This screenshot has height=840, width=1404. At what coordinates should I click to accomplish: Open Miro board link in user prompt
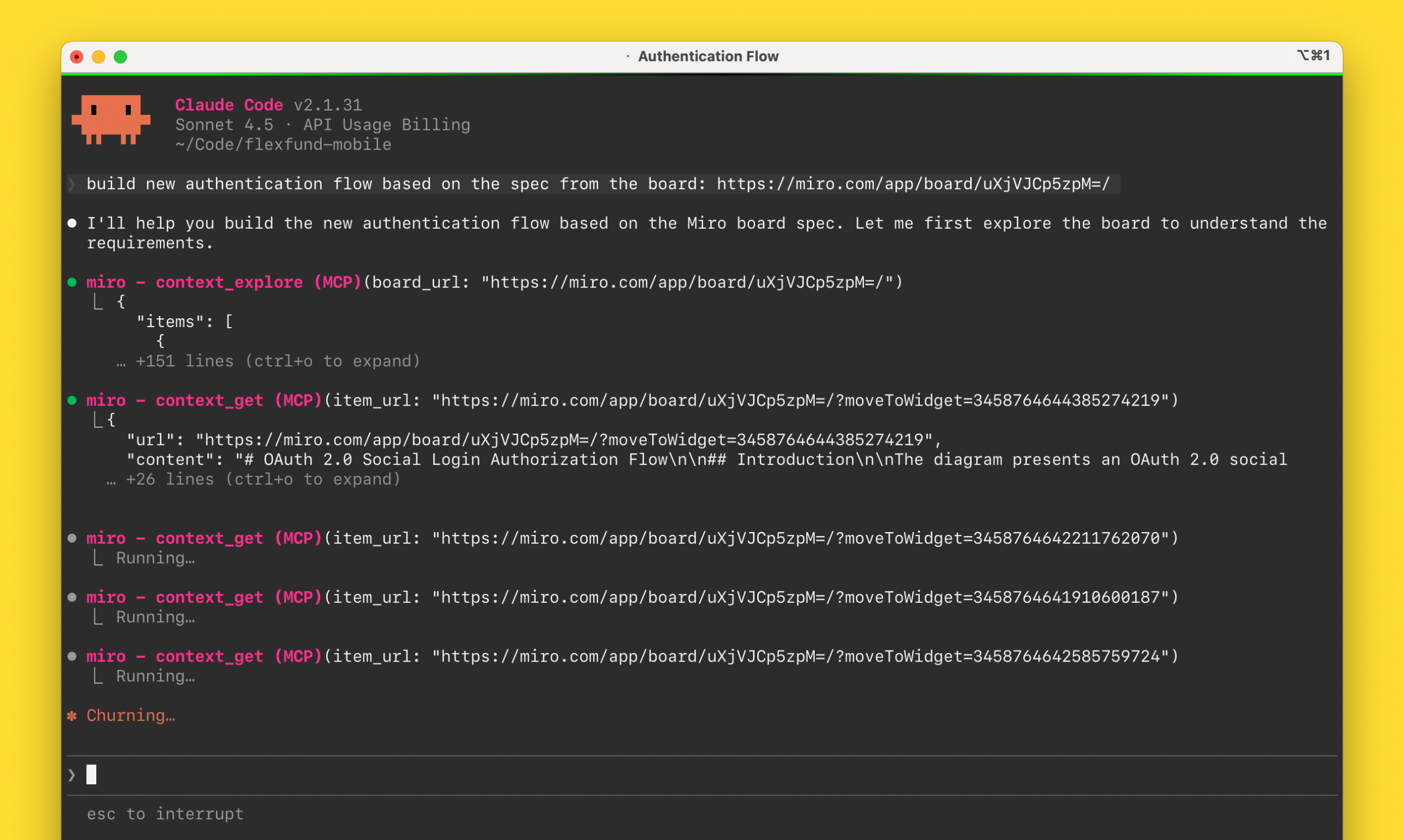pos(913,184)
